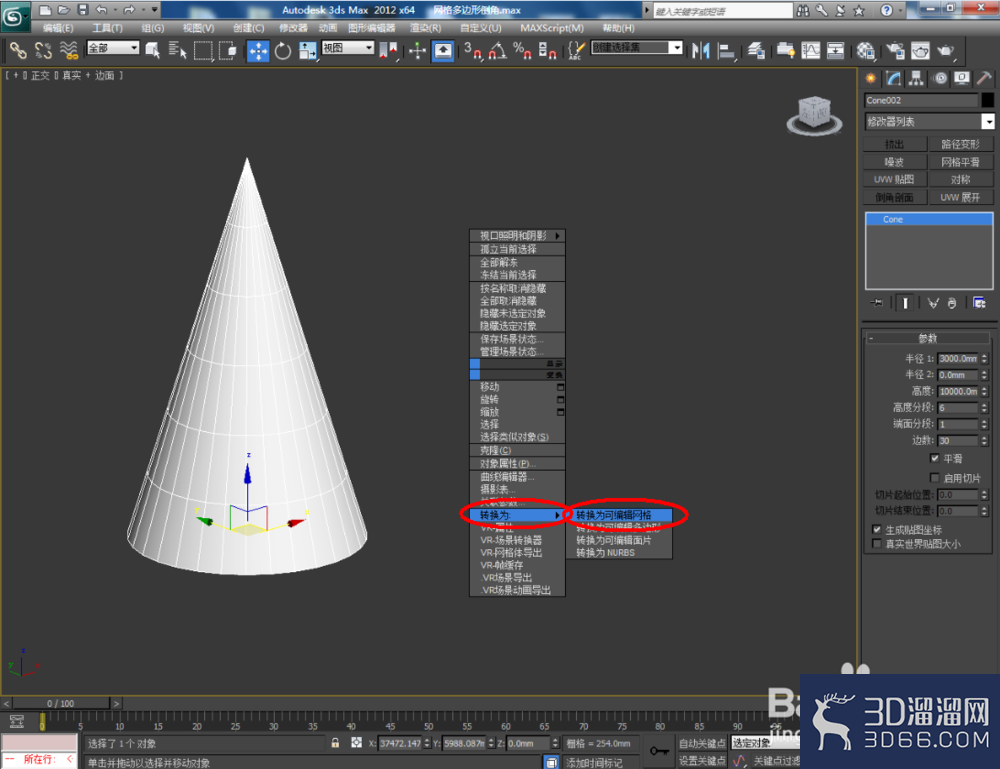
Task: Enable the 真实世界贴图大小 checkbox
Action: [x=877, y=543]
